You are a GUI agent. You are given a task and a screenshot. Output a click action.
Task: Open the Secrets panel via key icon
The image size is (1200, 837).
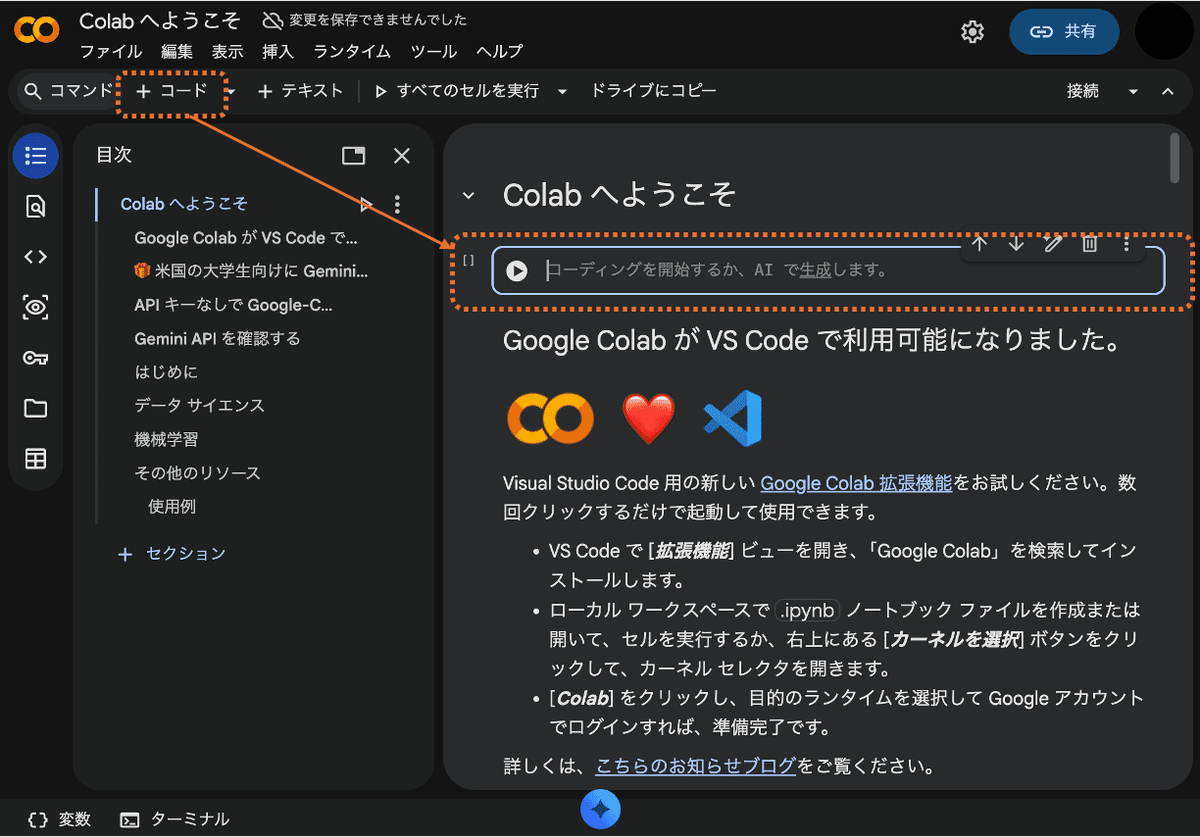click(x=35, y=357)
